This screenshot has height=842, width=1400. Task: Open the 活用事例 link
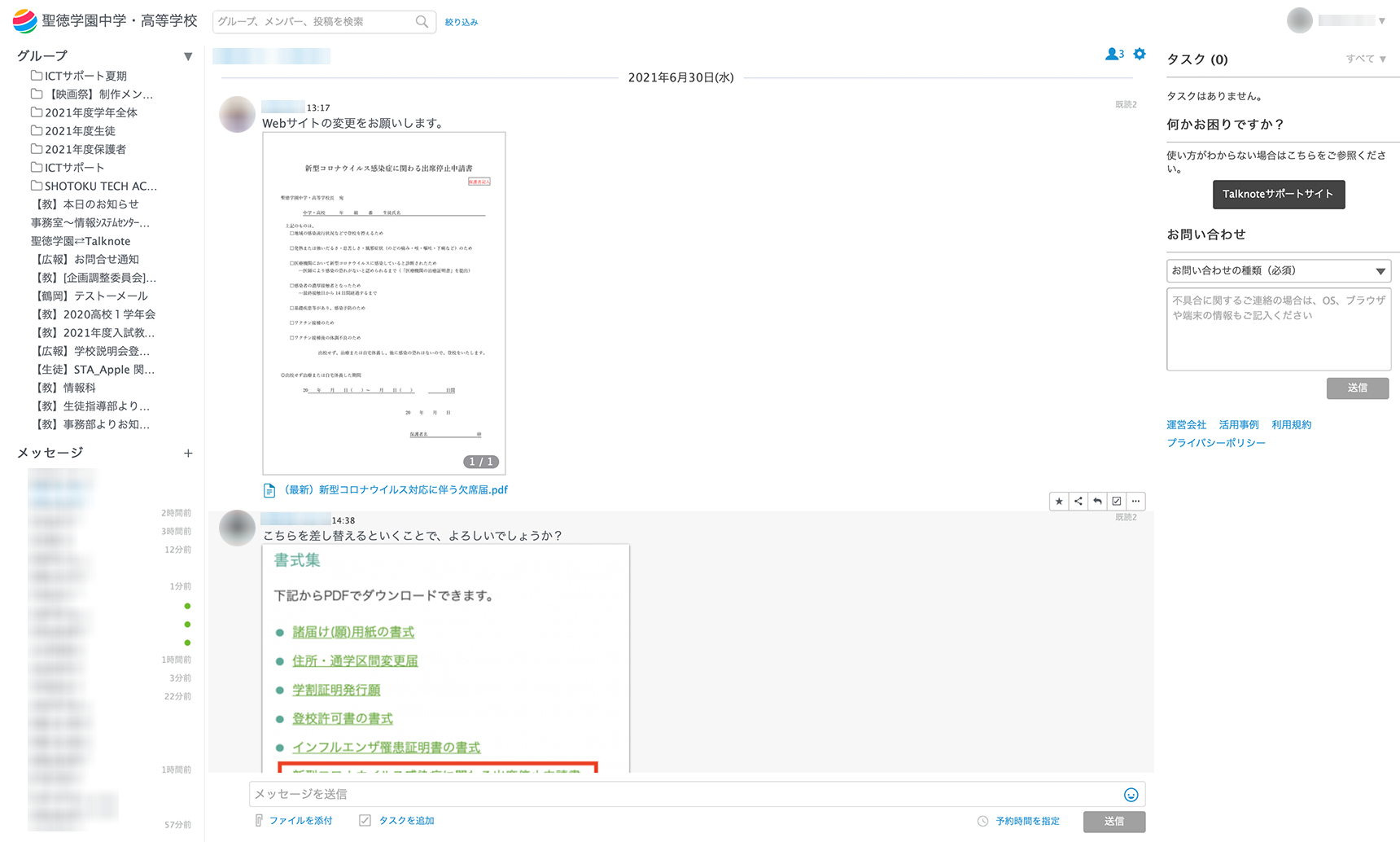tap(1239, 425)
